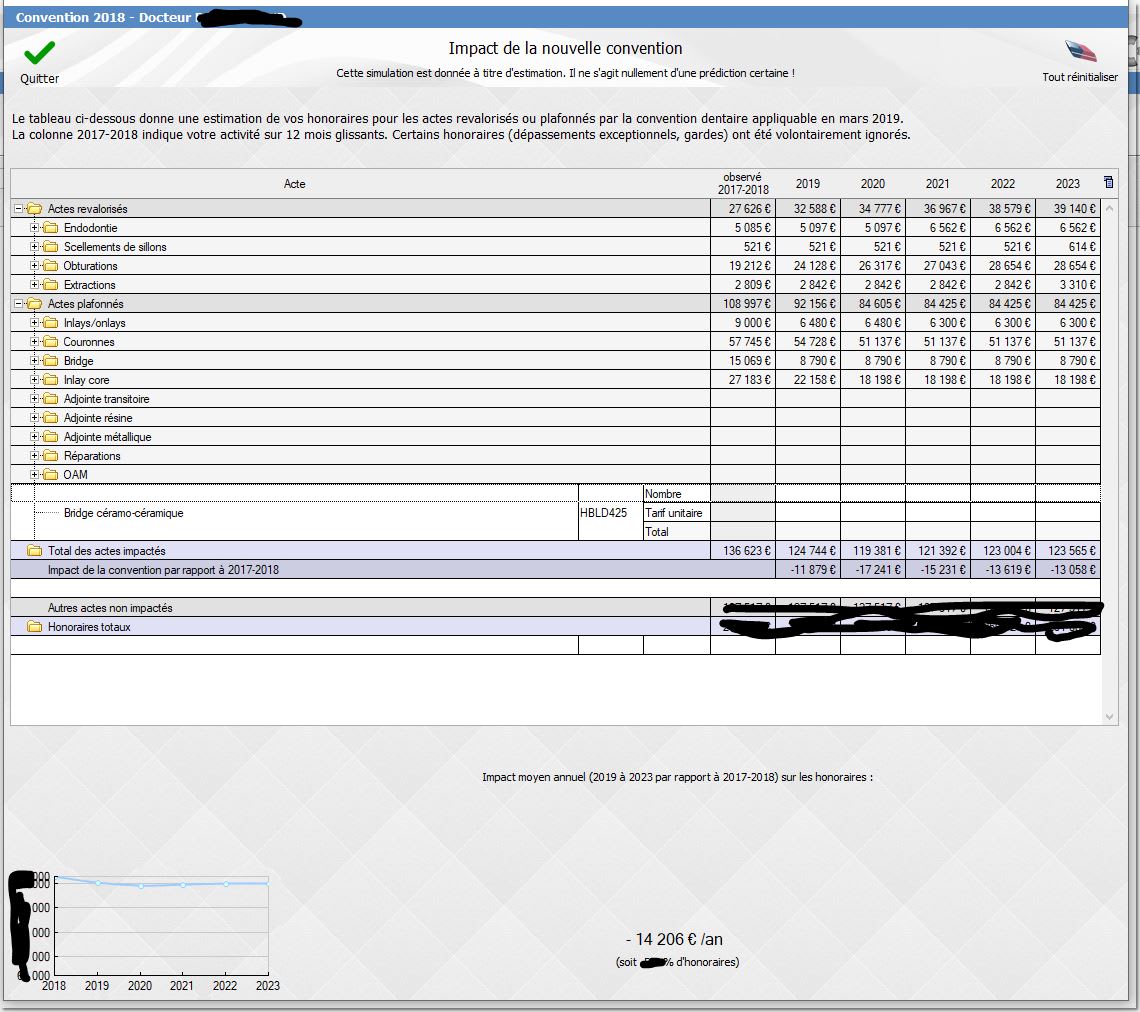
Task: Click the Adjointe métallique folder icon
Action: (x=50, y=436)
